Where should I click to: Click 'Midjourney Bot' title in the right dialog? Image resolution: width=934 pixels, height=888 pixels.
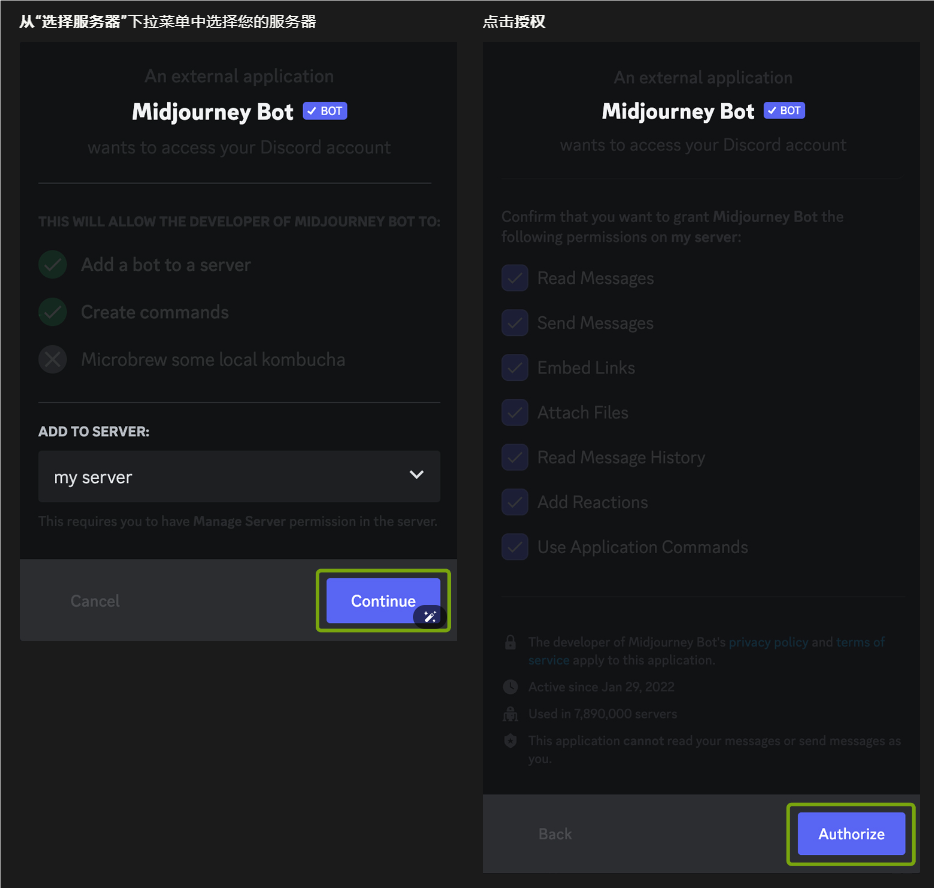(678, 111)
